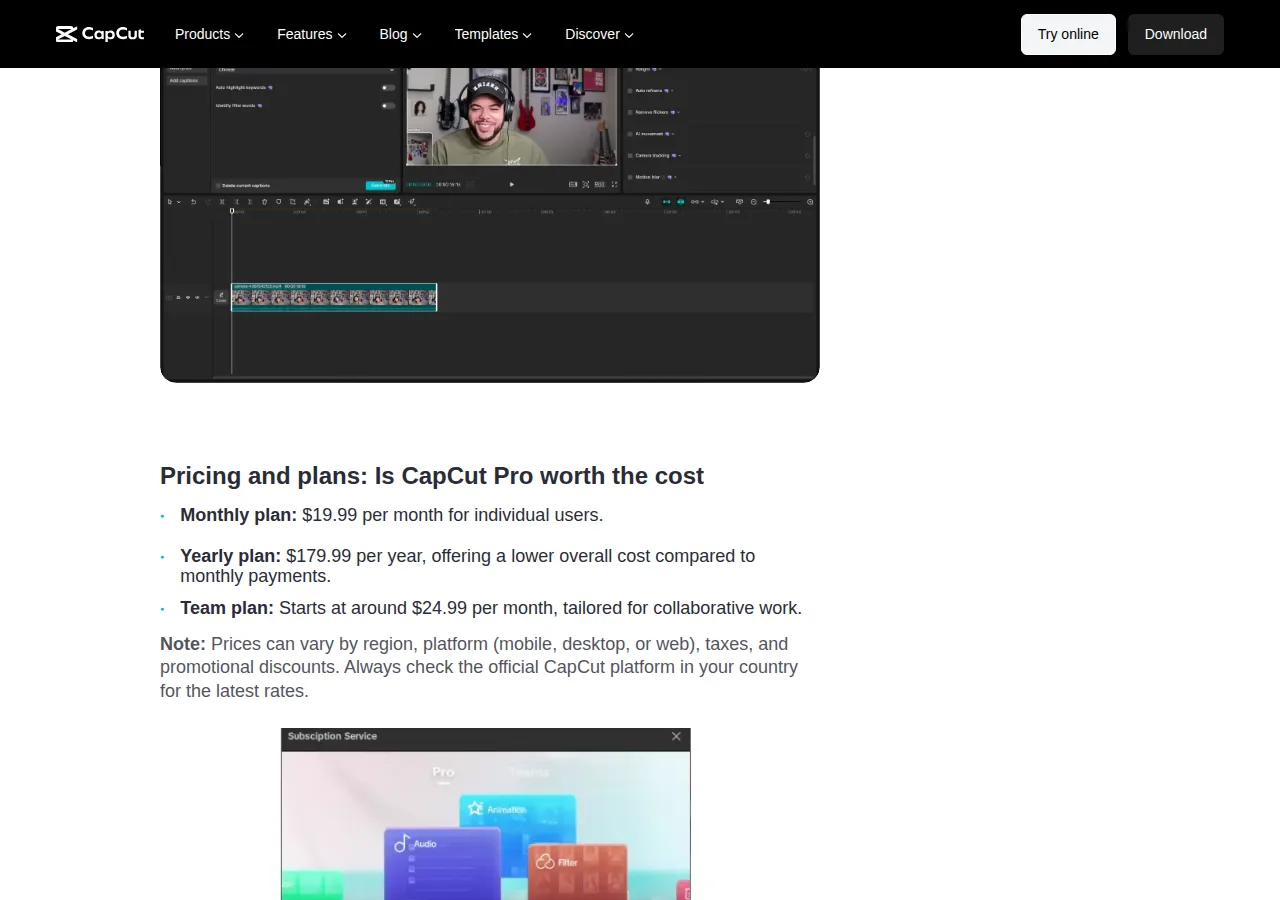
Task: Click the Cover button beside the video track
Action: 221,297
